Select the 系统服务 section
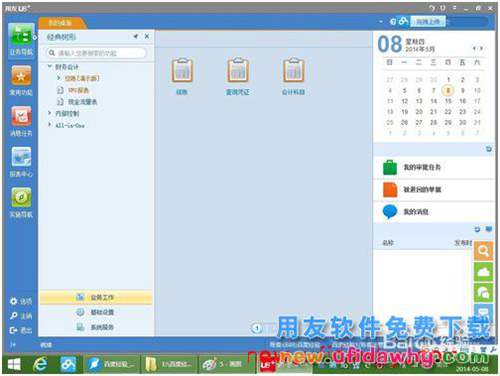Screen dimensions: 500x376 tap(96, 327)
